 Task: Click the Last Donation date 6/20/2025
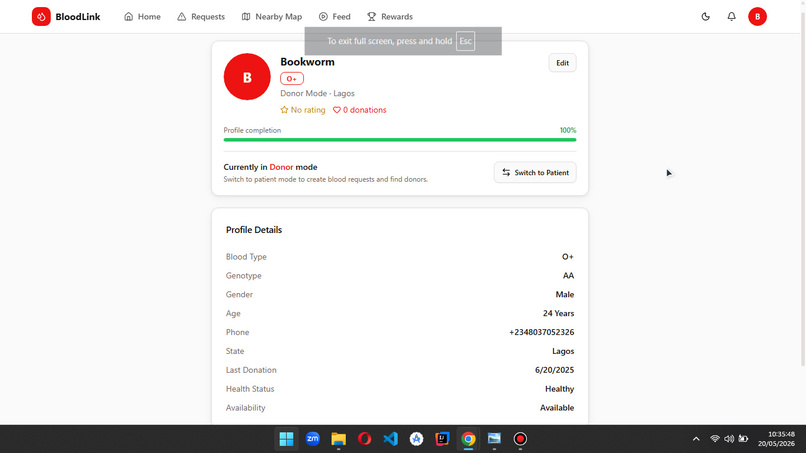click(x=554, y=370)
